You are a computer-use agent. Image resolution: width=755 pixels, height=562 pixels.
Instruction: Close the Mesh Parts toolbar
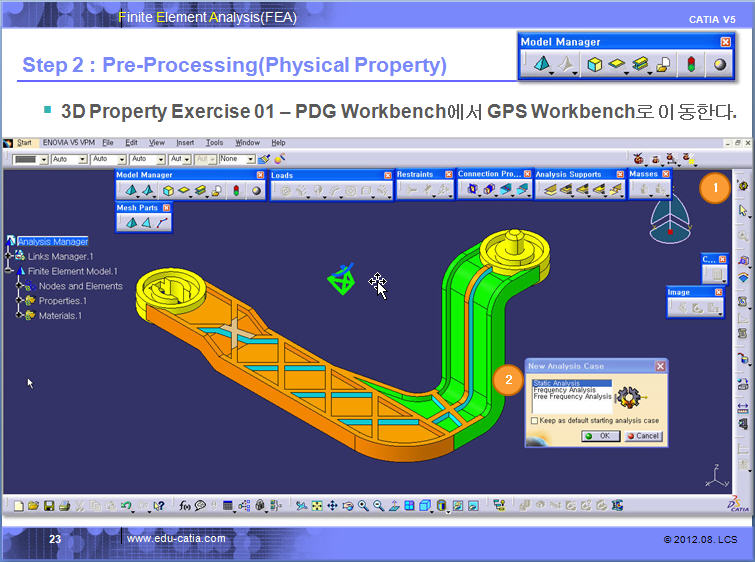(x=167, y=208)
